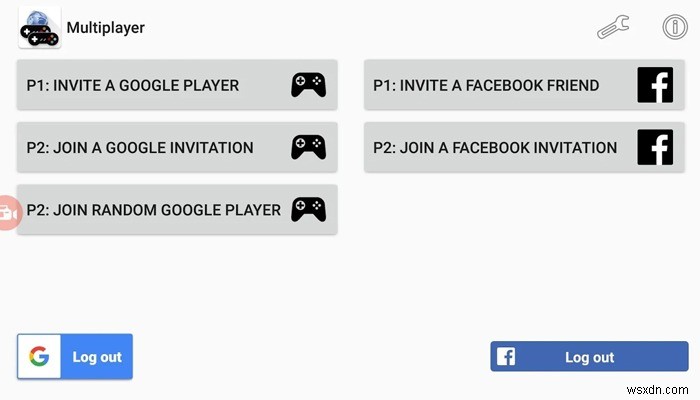700x400 pixels.
Task: Tap Facebook icon on Join Facebook Invitation
Action: [x=655, y=147]
